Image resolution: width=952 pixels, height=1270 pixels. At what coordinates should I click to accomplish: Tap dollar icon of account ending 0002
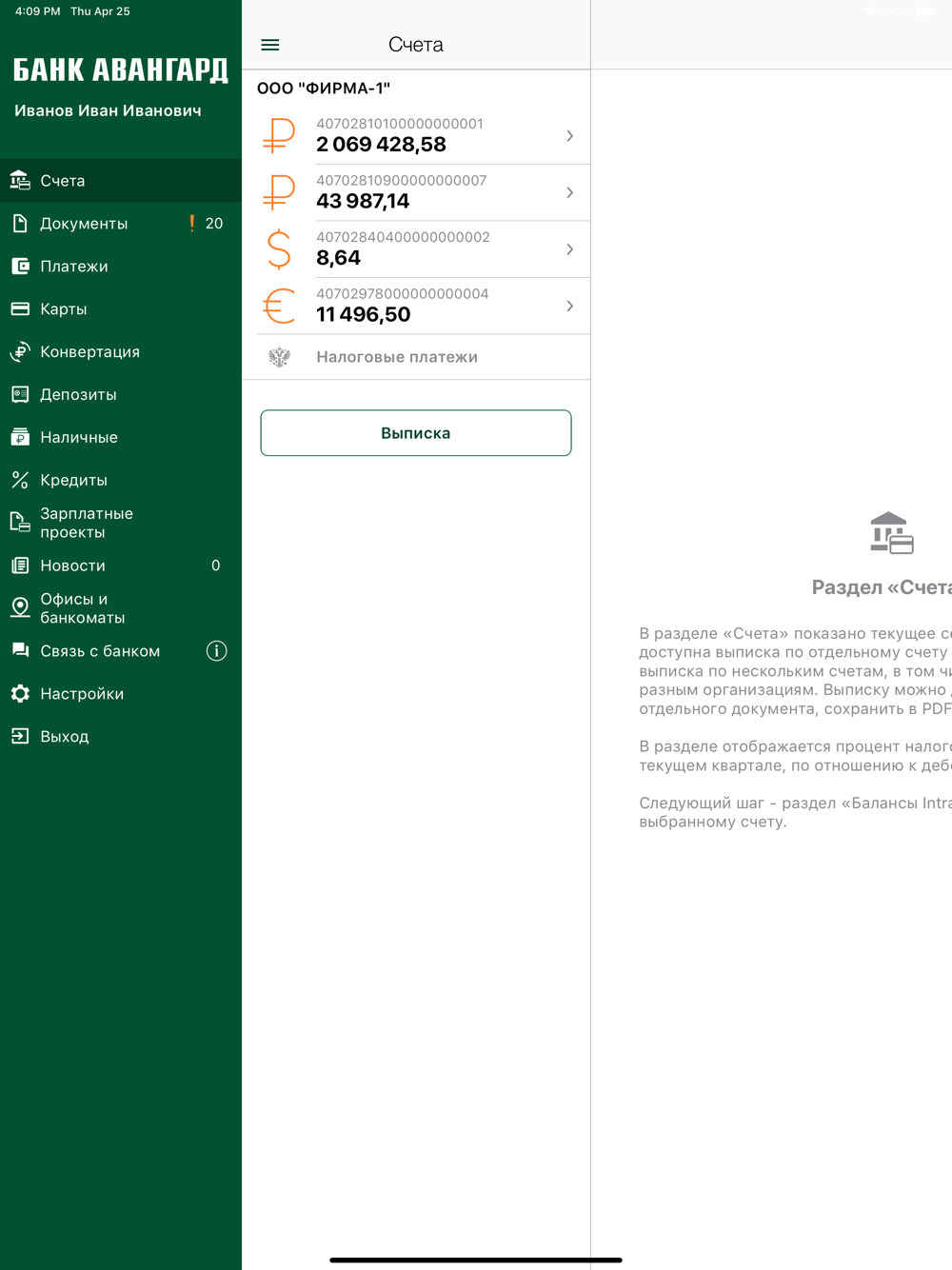point(279,248)
